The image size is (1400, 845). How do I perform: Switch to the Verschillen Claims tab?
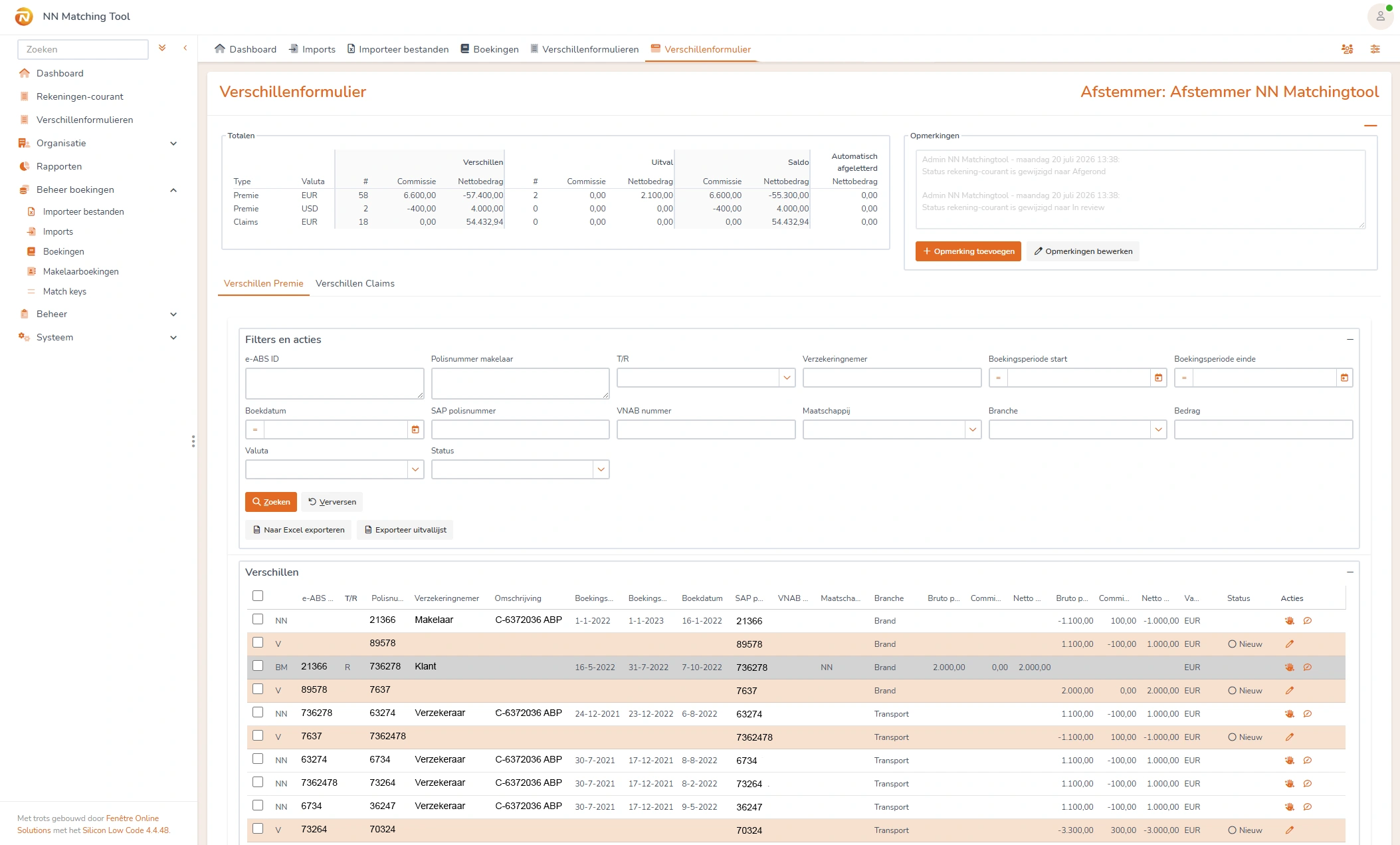tap(355, 283)
